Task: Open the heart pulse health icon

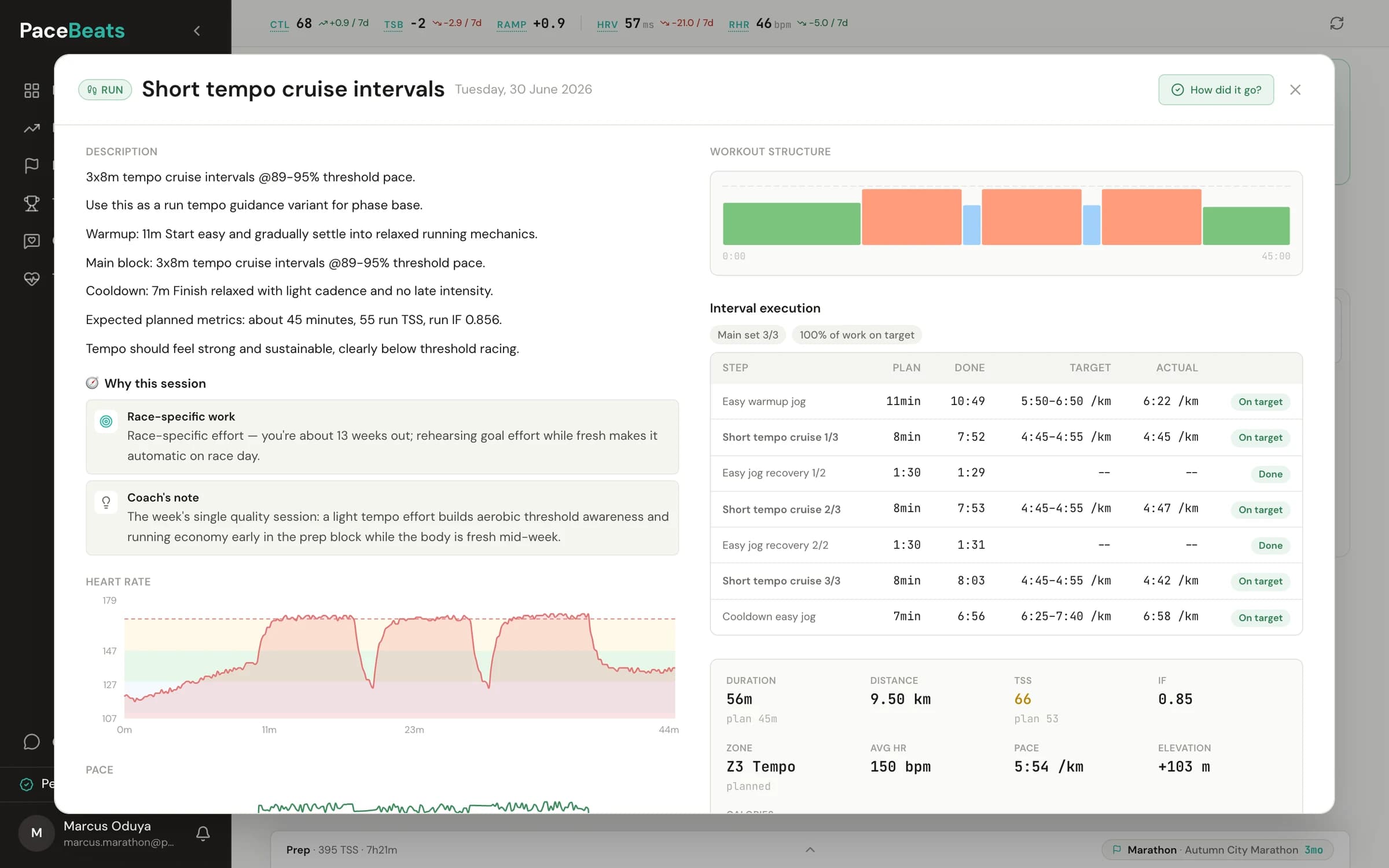Action: click(32, 278)
